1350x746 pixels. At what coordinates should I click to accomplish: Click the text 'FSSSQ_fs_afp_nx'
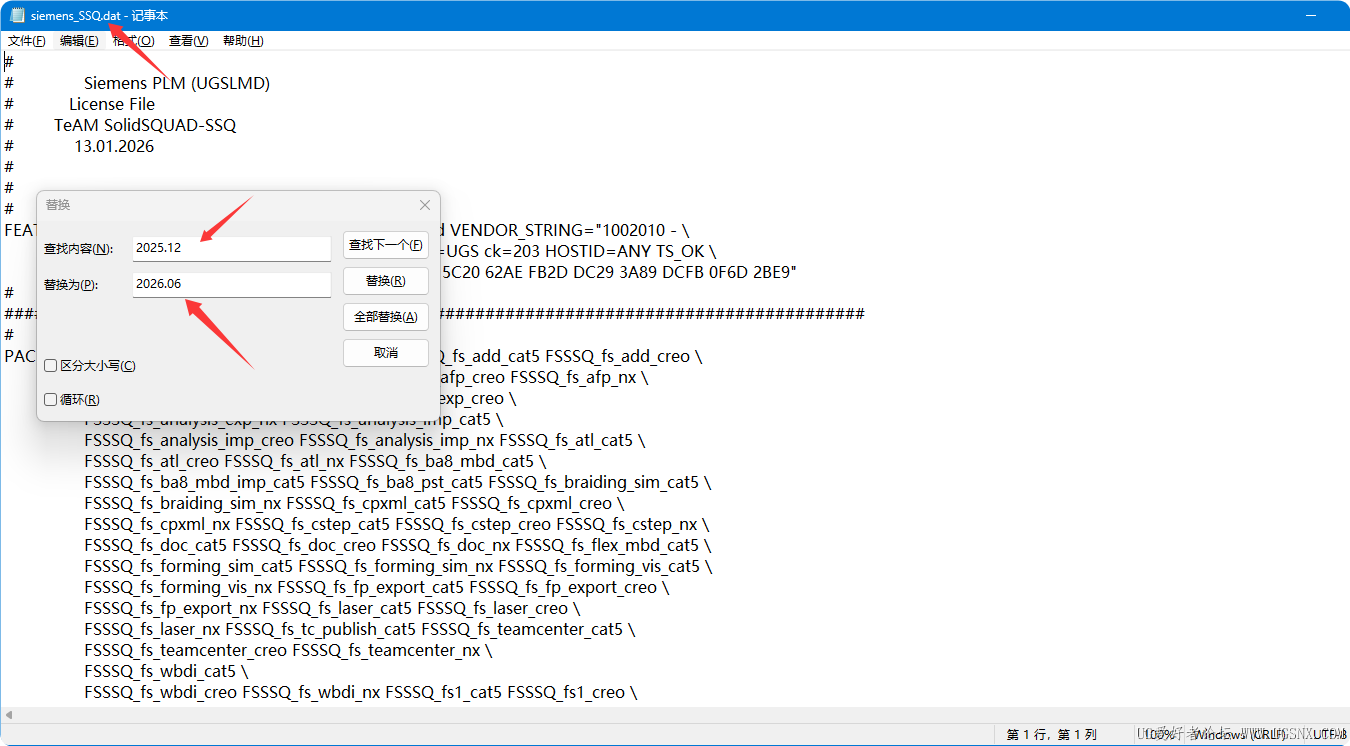(x=573, y=377)
